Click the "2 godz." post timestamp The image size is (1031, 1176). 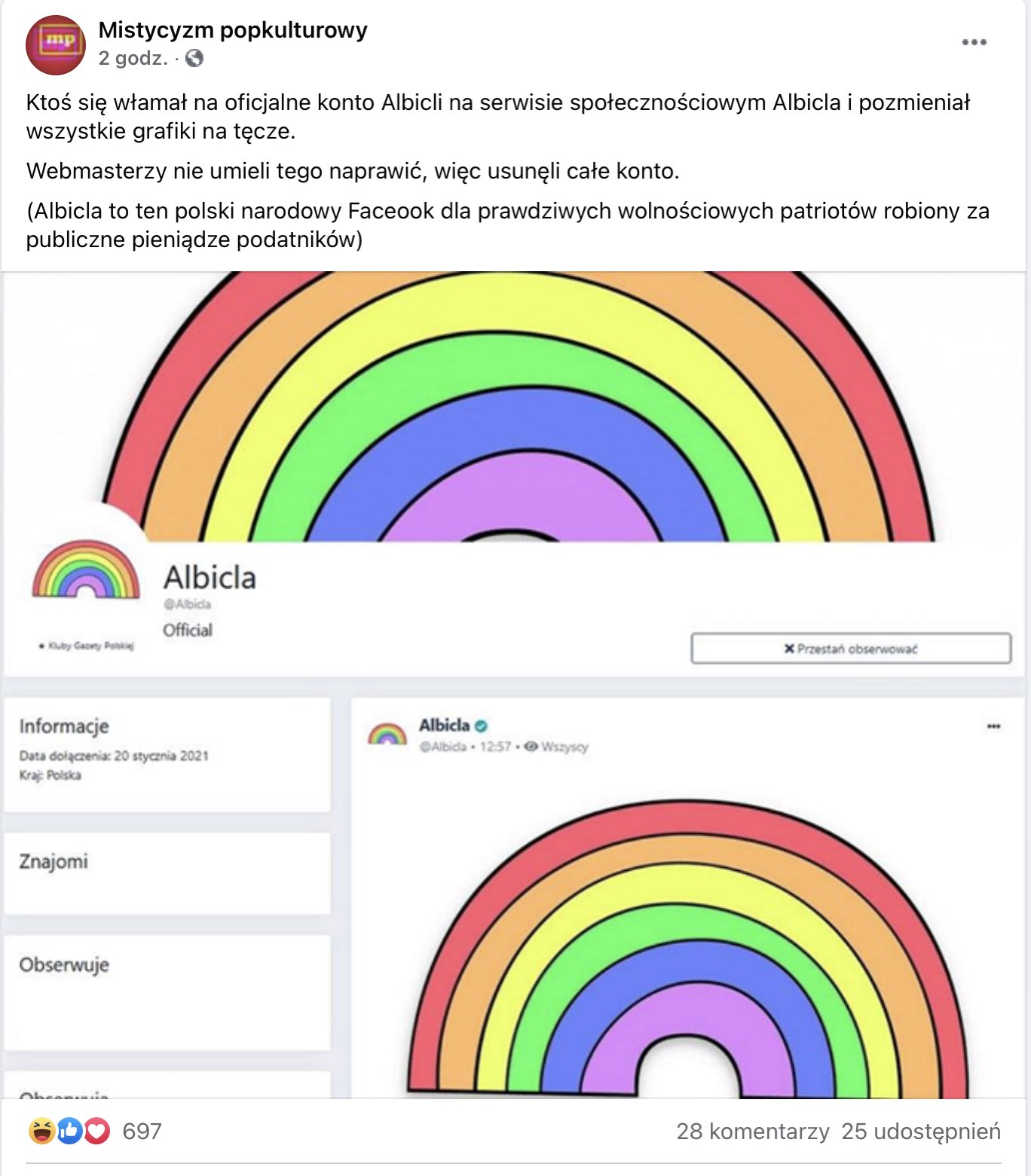pos(133,58)
